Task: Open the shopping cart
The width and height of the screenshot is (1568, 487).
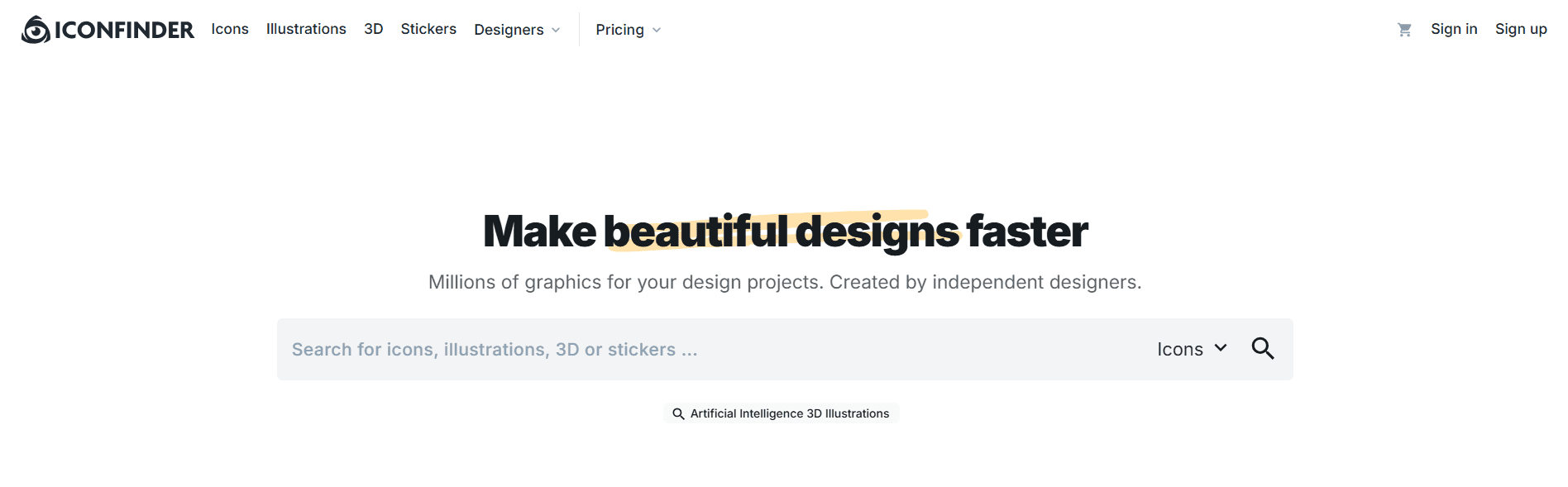Action: click(1404, 30)
